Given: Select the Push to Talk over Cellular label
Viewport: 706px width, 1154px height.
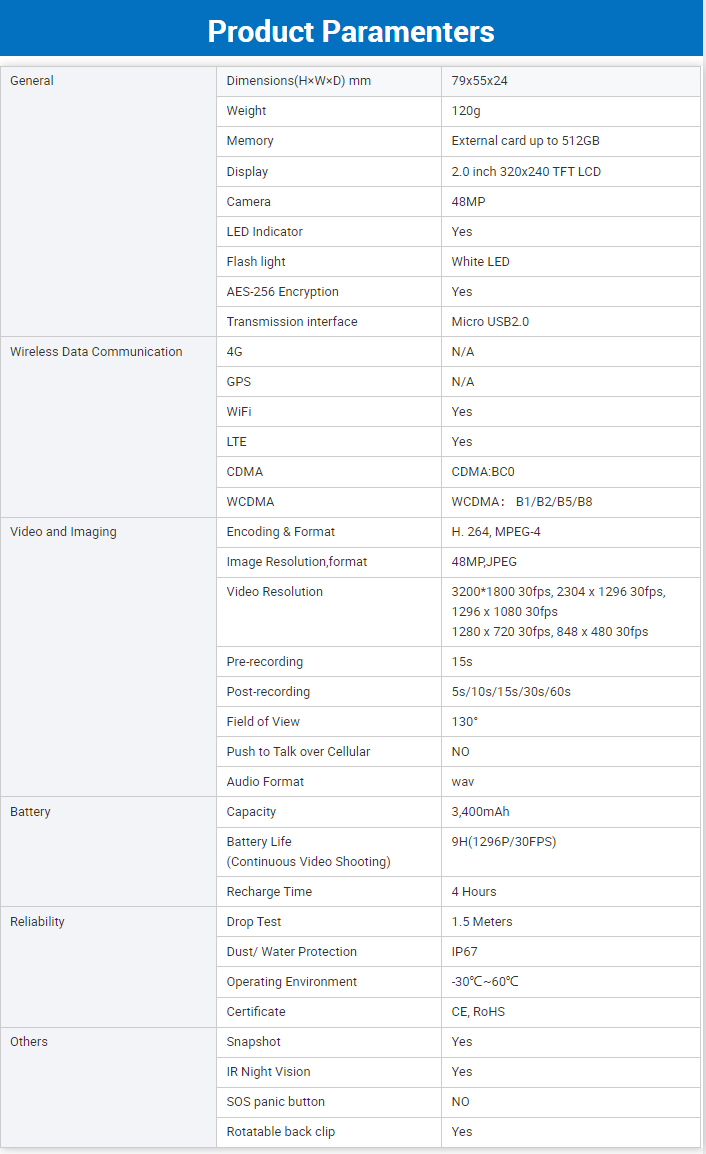Looking at the screenshot, I should point(298,752).
